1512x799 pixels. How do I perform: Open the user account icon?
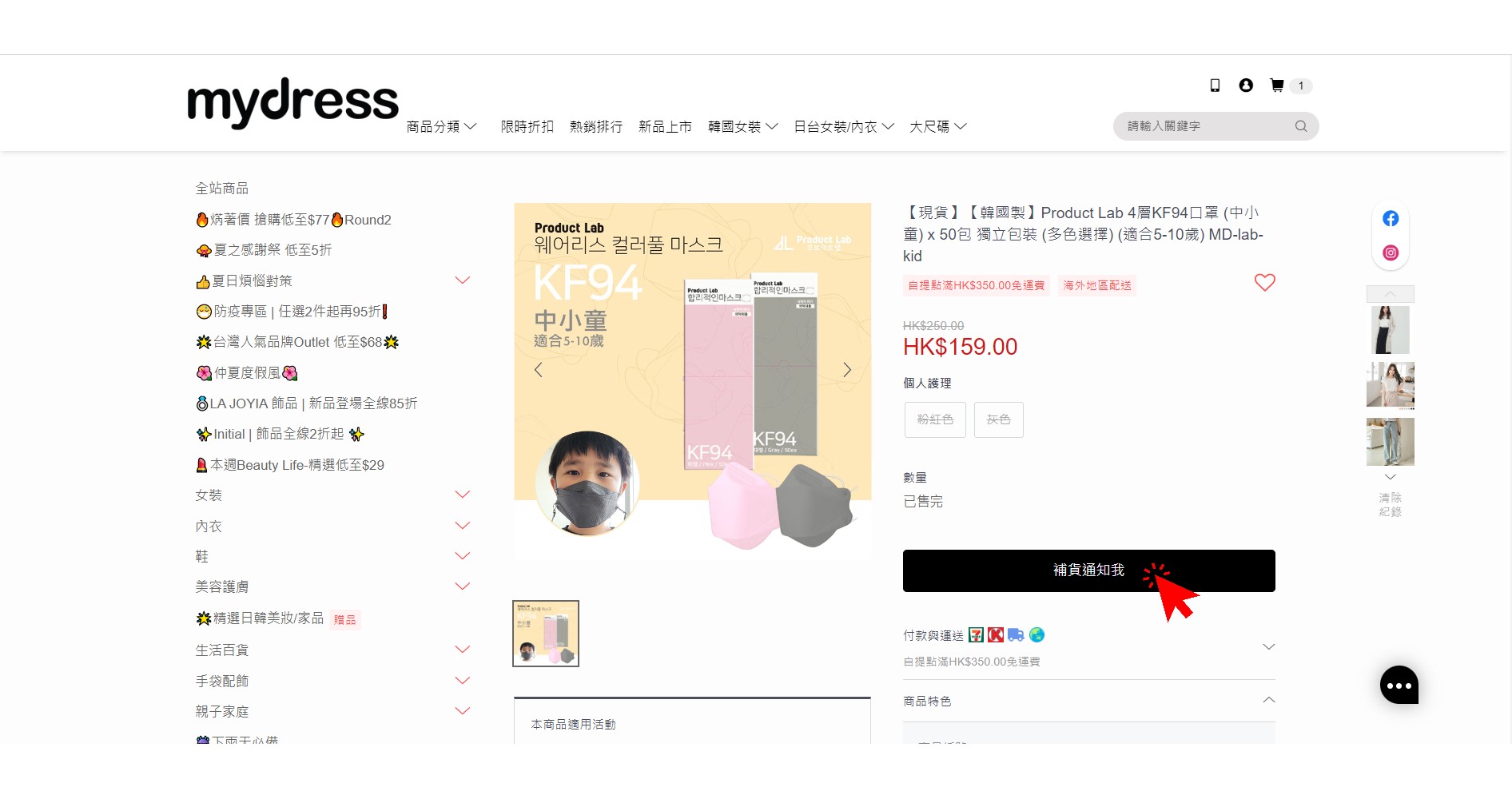point(1246,85)
